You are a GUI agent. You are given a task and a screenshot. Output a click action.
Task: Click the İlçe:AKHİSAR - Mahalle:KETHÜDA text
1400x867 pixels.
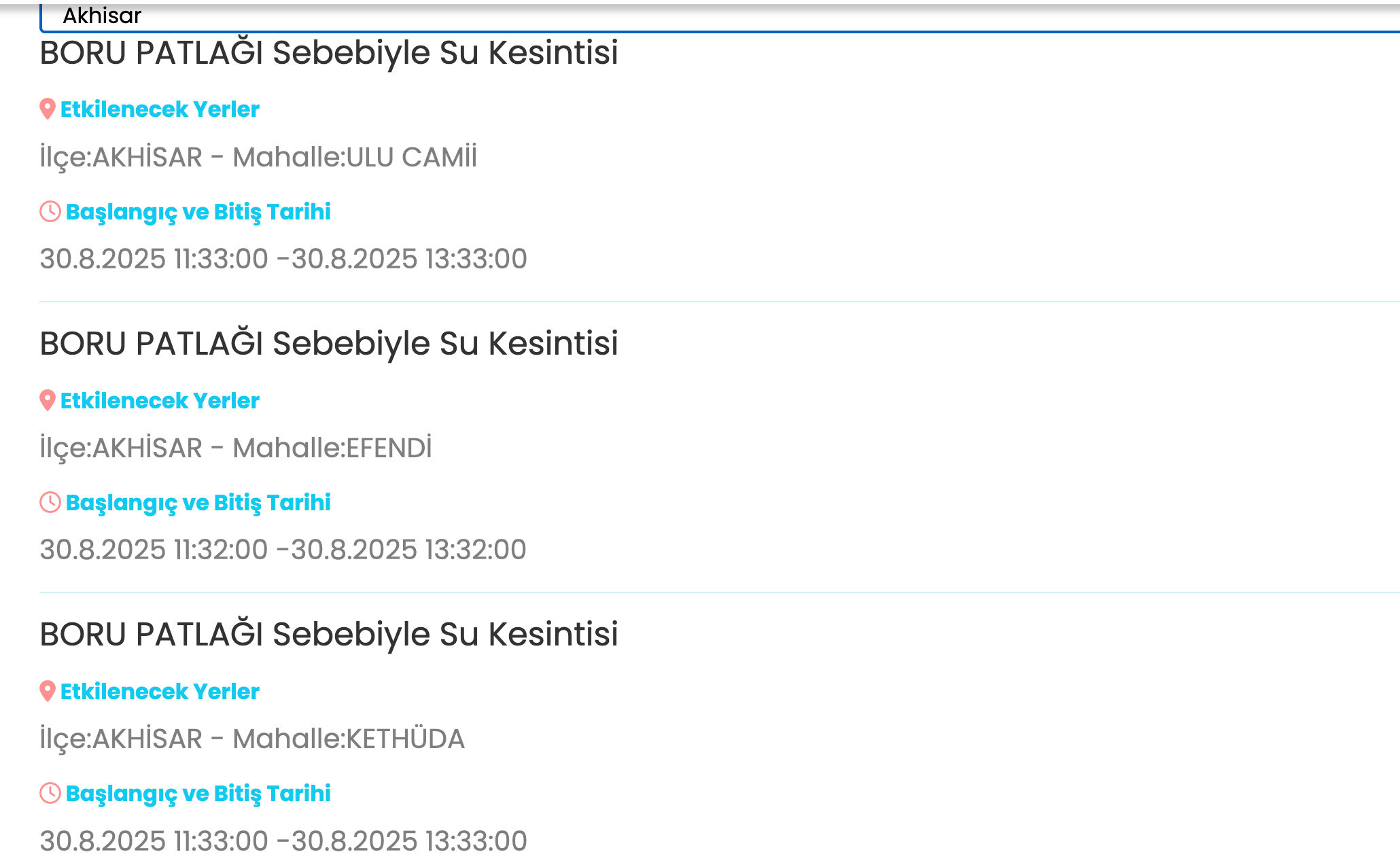(252, 739)
